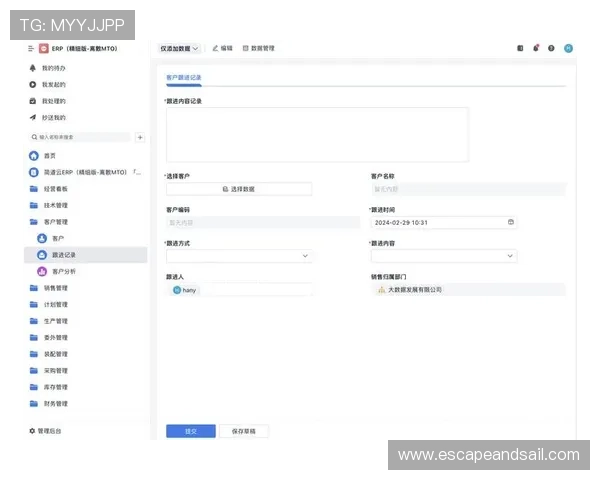Expand the 库存管理 folder
This screenshot has height=480, width=600.
coord(49,387)
